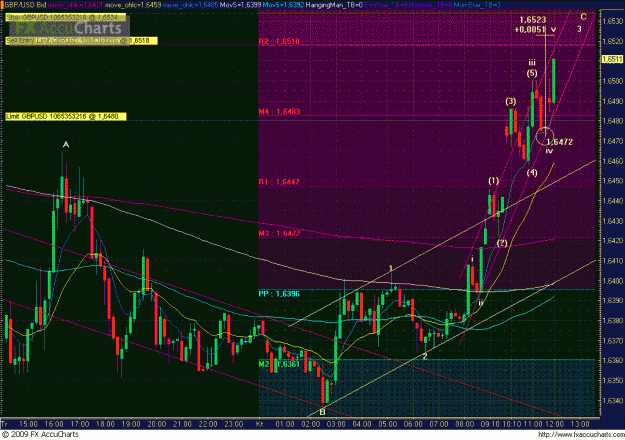Screen dimensions: 625x440
Task: Click the R1 : 1.6447 pivot label
Action: [279, 182]
